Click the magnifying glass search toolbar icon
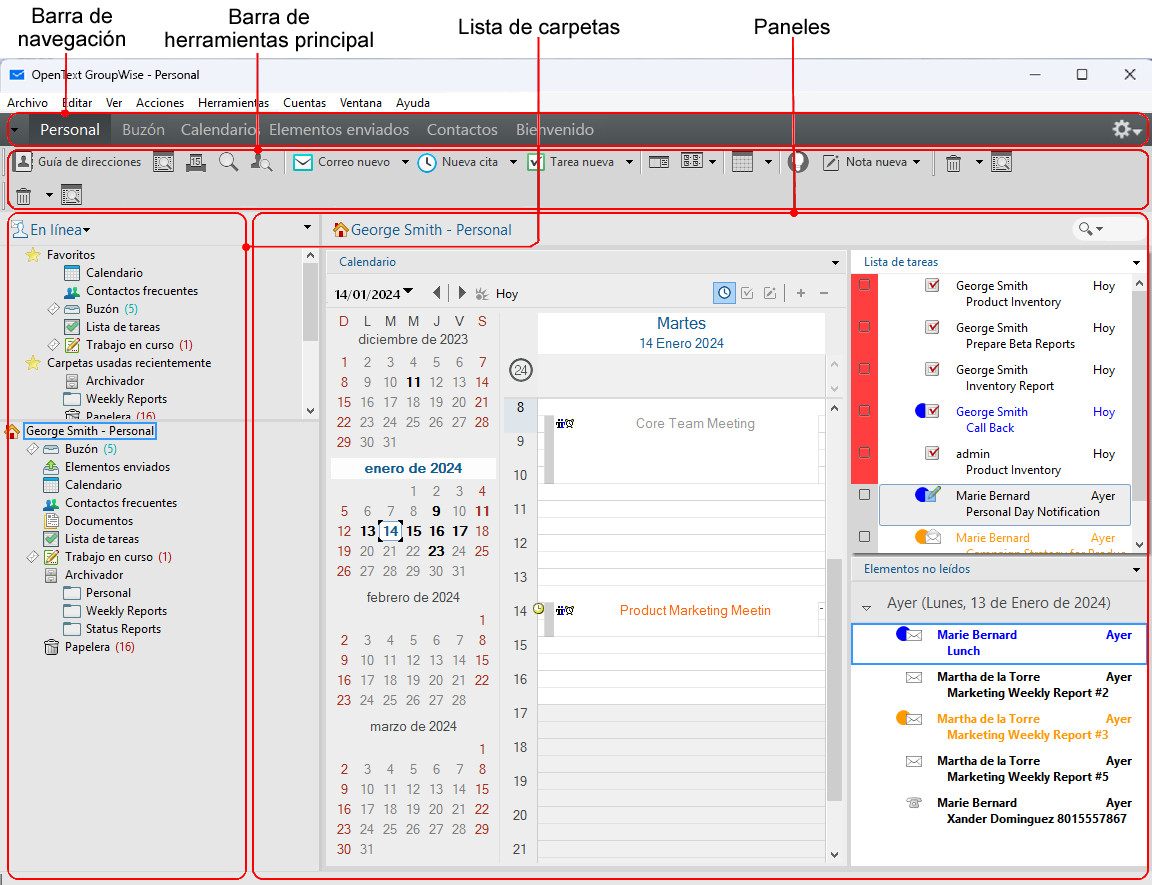This screenshot has height=885, width=1152. [228, 162]
